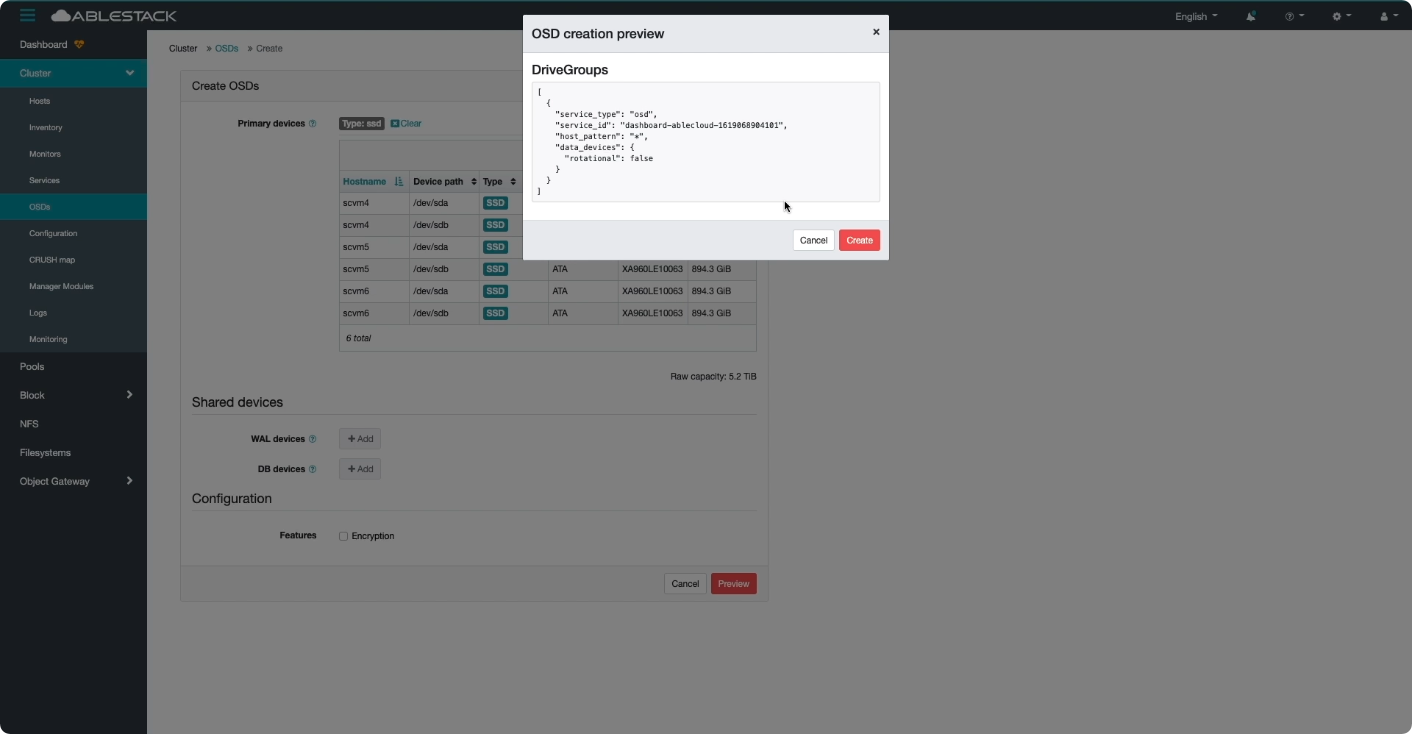Click the Cluster breadcrumb
This screenshot has height=734, width=1412.
click(183, 48)
